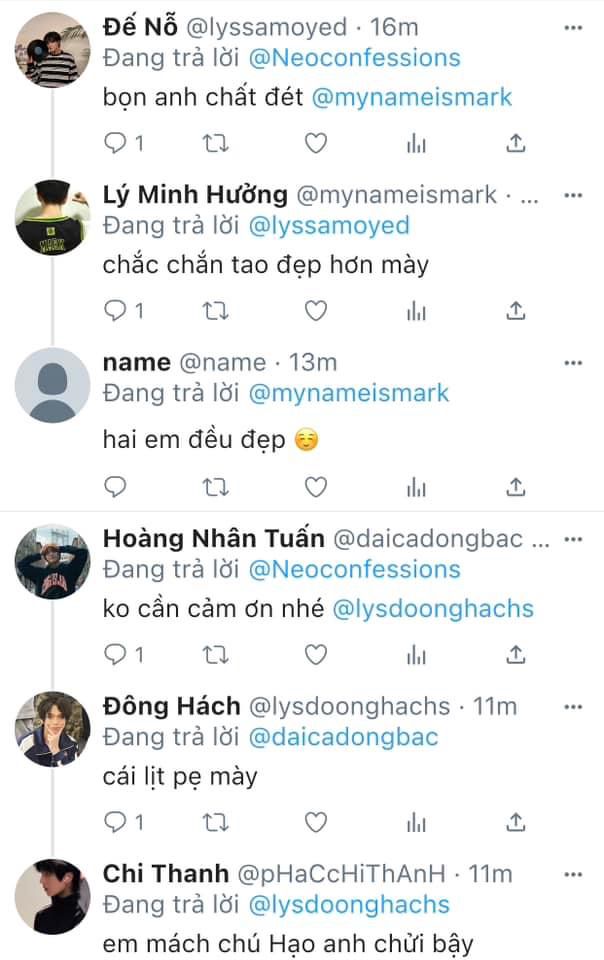The width and height of the screenshot is (604, 960).
Task: Retweet Lý Minh Hưởng's tweet
Action: 216,313
